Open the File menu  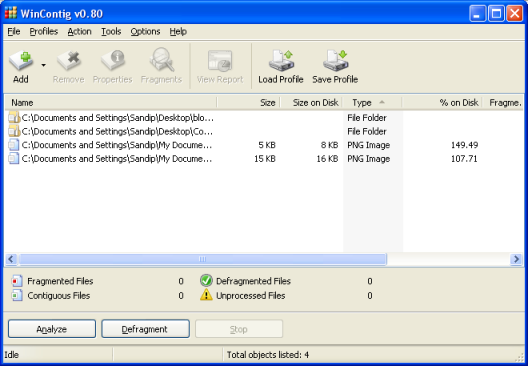[x=14, y=32]
